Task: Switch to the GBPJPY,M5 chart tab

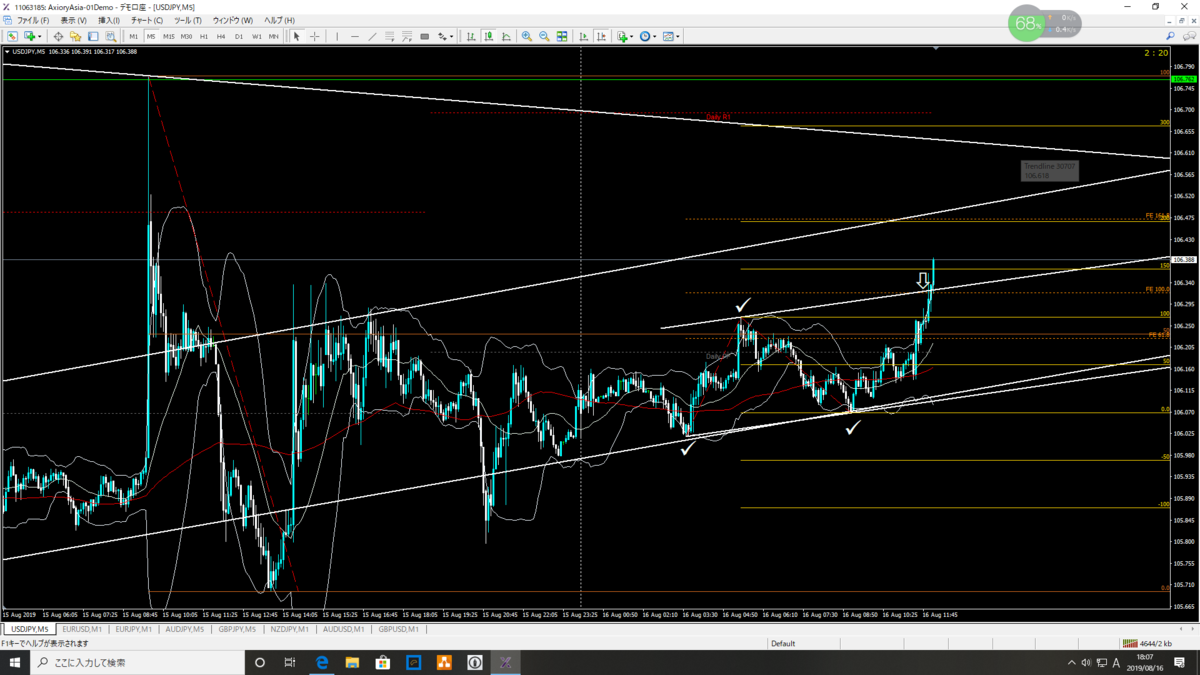Action: pyautogui.click(x=237, y=630)
